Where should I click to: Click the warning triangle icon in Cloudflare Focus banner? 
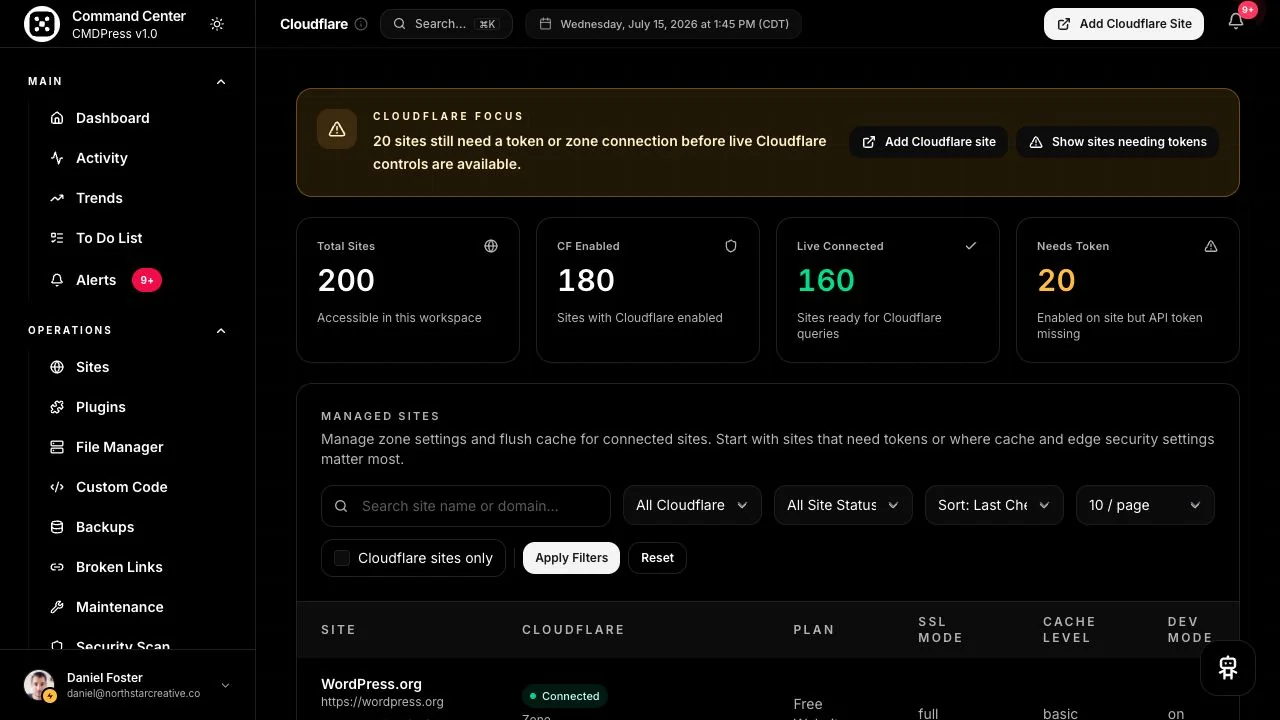click(x=337, y=129)
